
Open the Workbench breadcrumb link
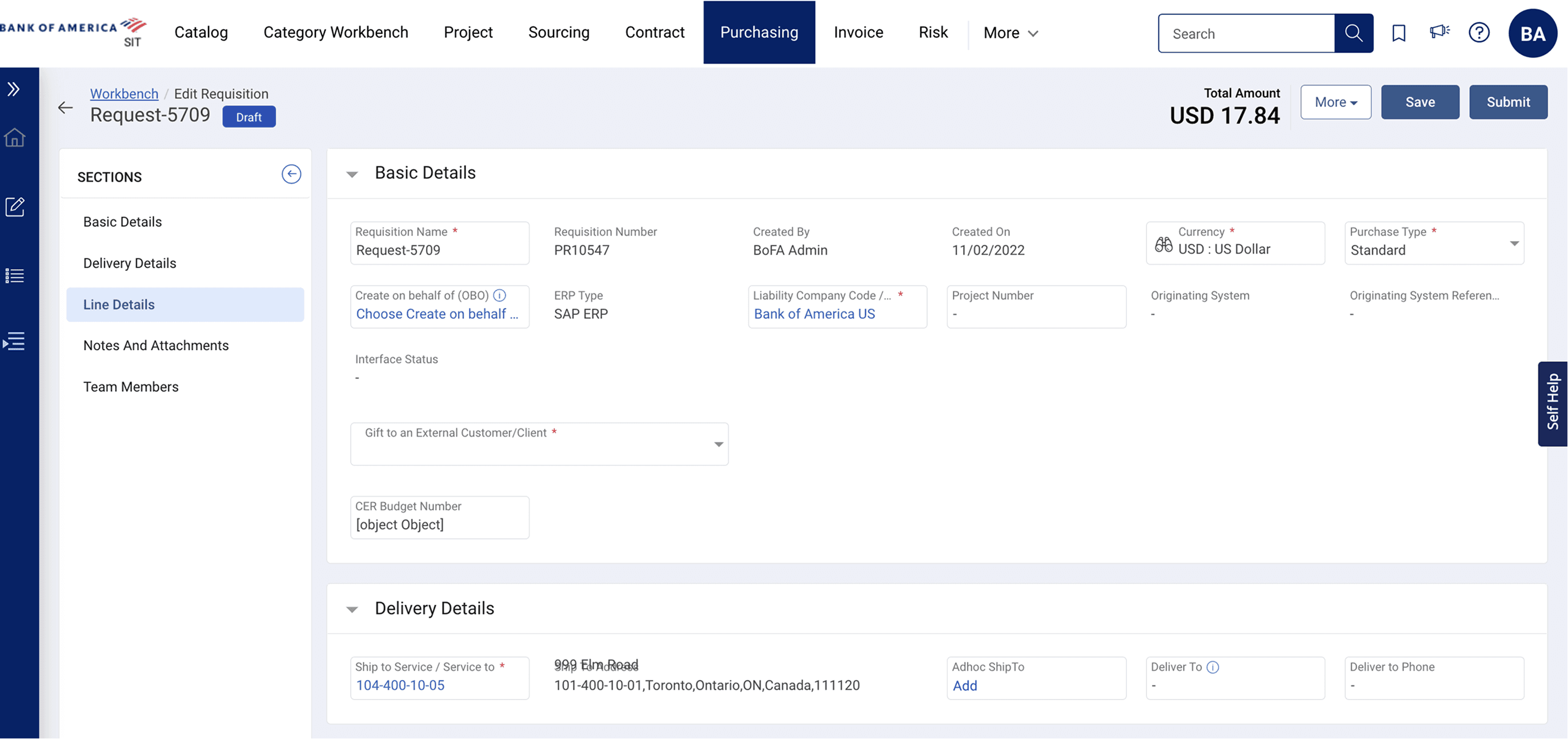click(124, 94)
